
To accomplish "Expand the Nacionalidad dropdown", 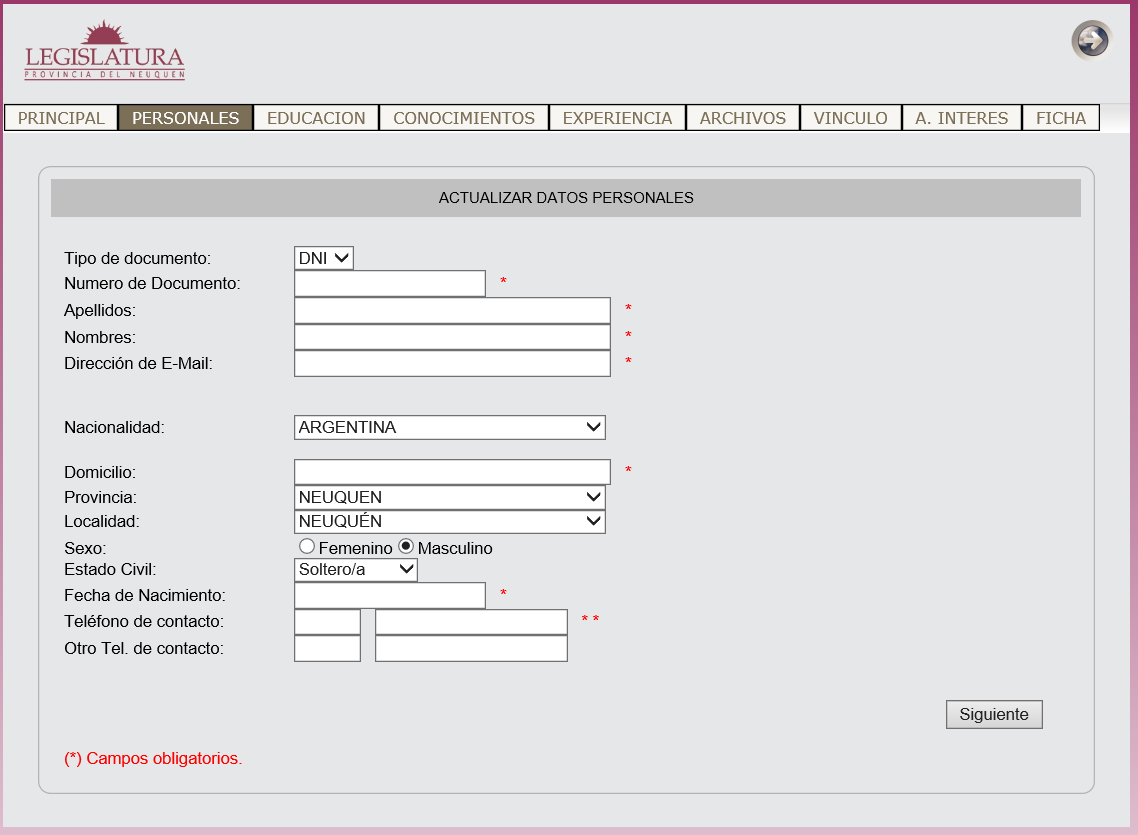I will [450, 428].
